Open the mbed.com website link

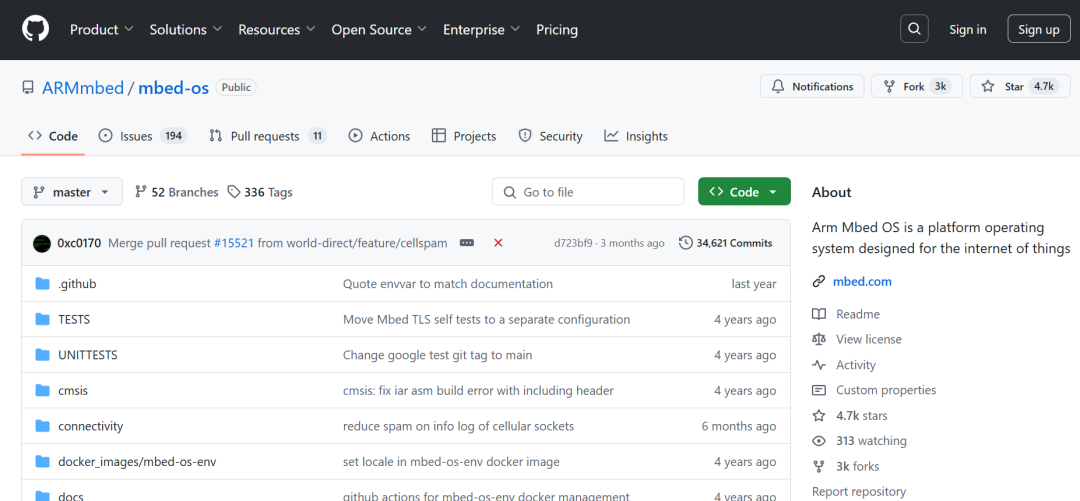point(862,282)
